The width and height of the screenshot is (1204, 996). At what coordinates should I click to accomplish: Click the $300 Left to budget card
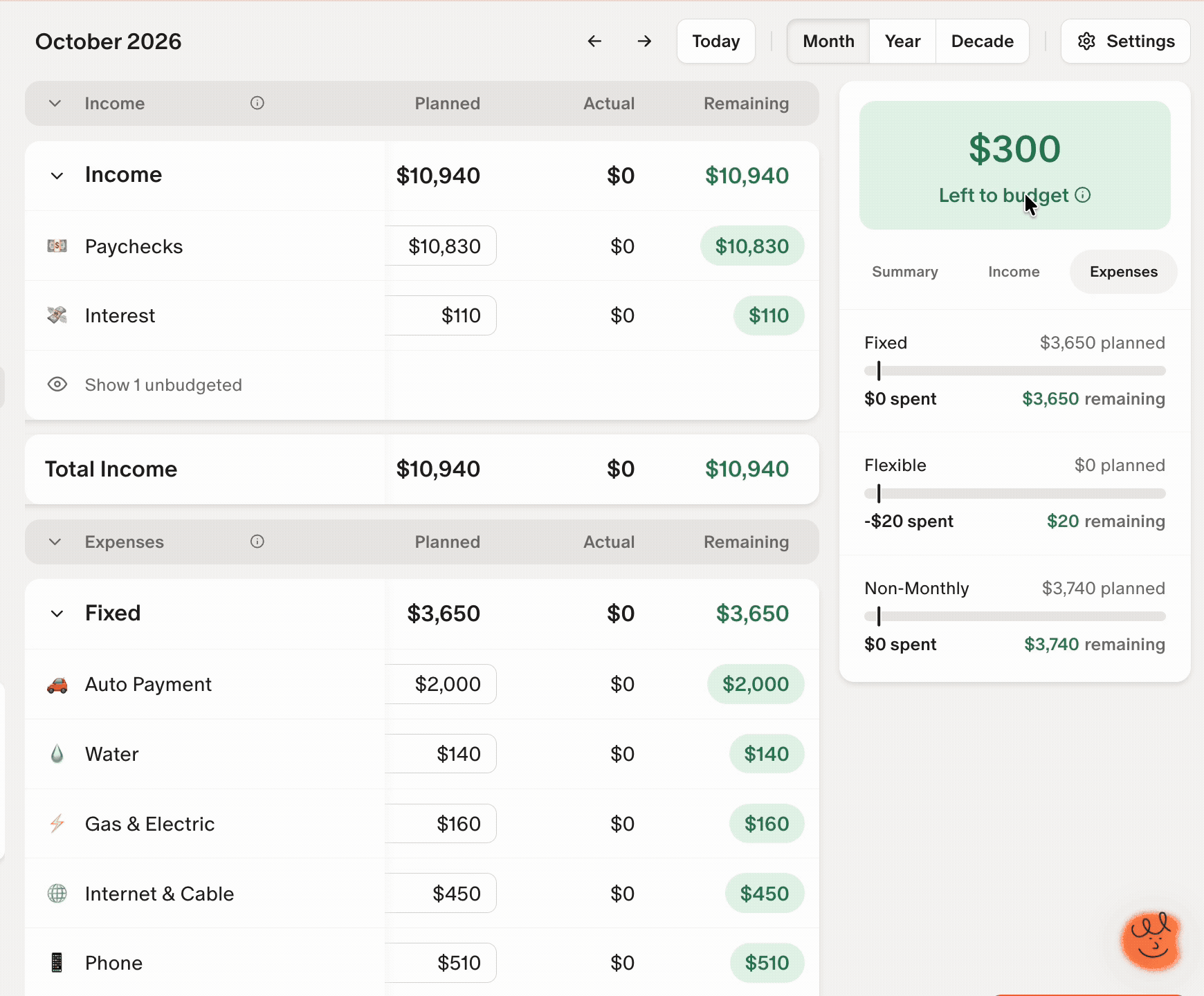pyautogui.click(x=1015, y=165)
